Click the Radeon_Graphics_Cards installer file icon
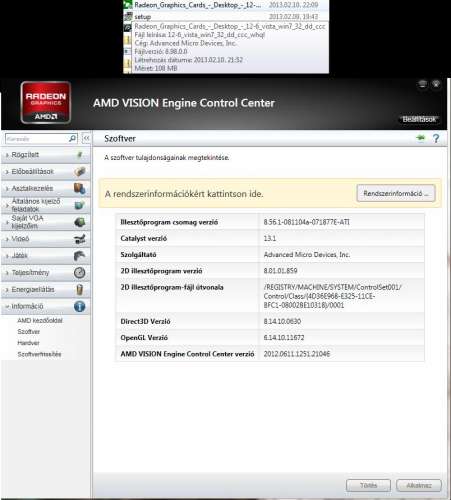The height and width of the screenshot is (500, 451). (x=128, y=5)
